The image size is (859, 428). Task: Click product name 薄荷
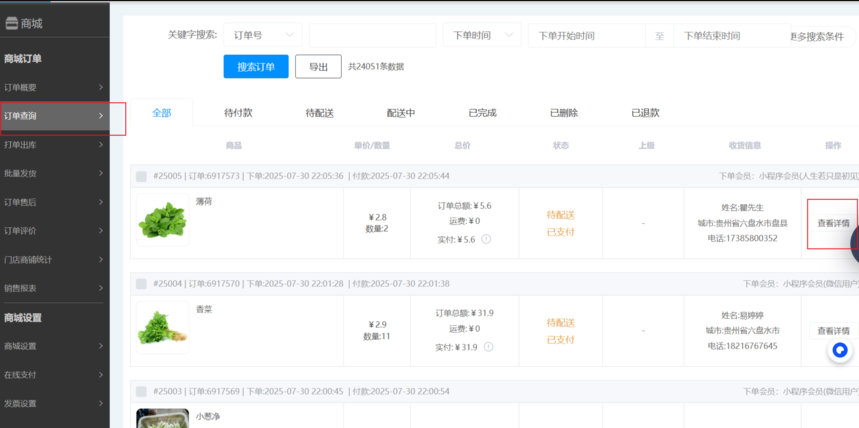(204, 202)
